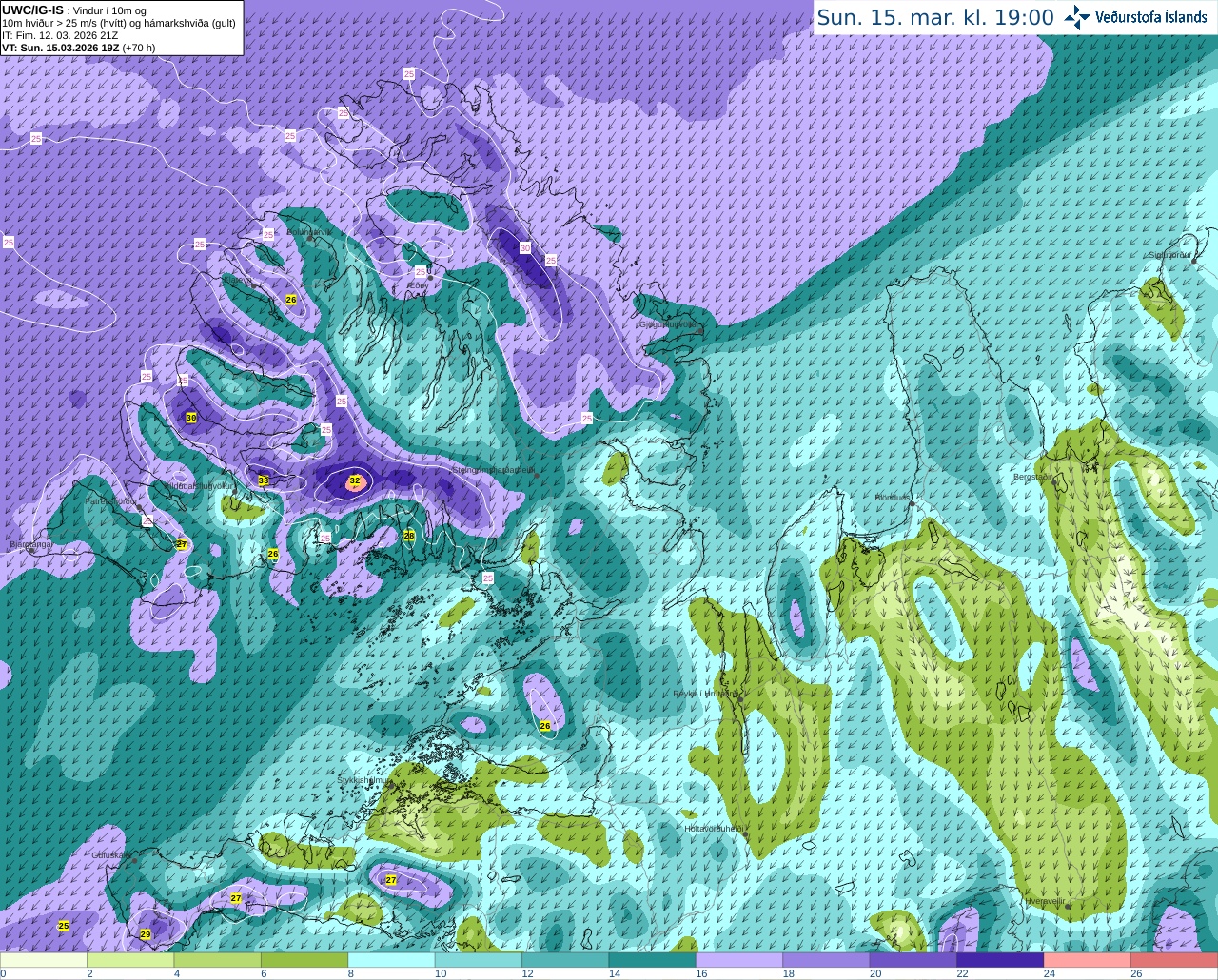Click the Siglufjörður station label
This screenshot has width=1218, height=980.
coord(1170,255)
